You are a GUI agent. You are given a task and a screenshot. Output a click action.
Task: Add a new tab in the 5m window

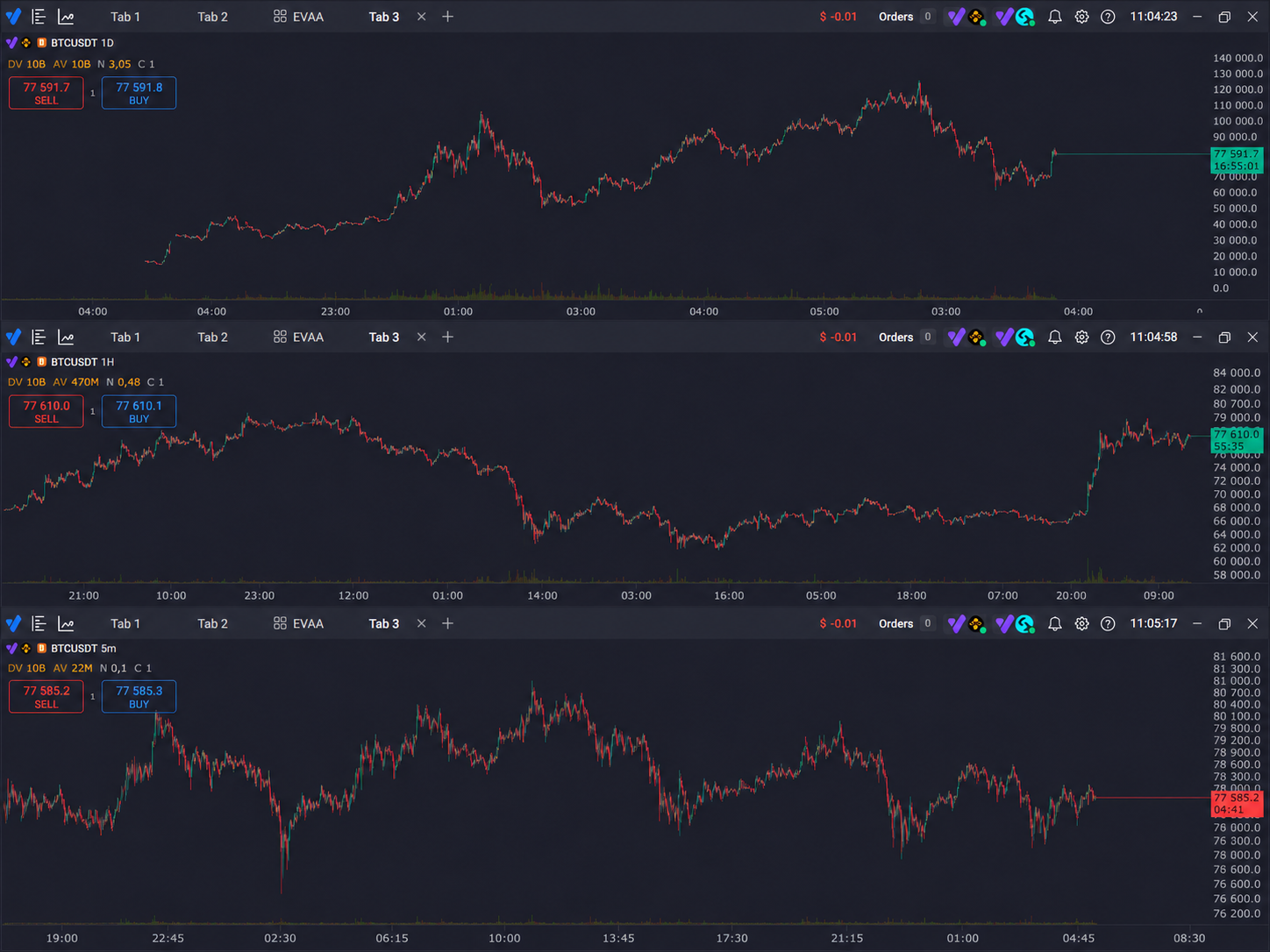(x=447, y=623)
